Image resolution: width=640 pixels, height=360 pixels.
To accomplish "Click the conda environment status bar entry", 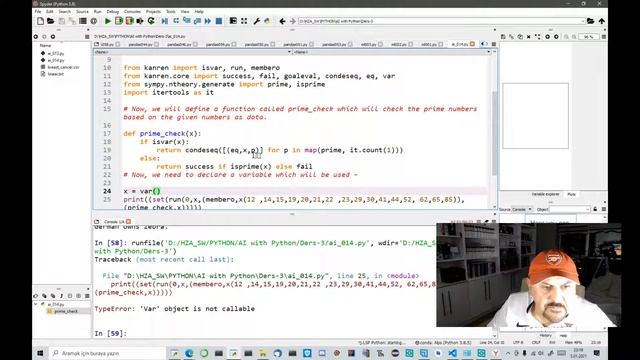I will pos(443,342).
